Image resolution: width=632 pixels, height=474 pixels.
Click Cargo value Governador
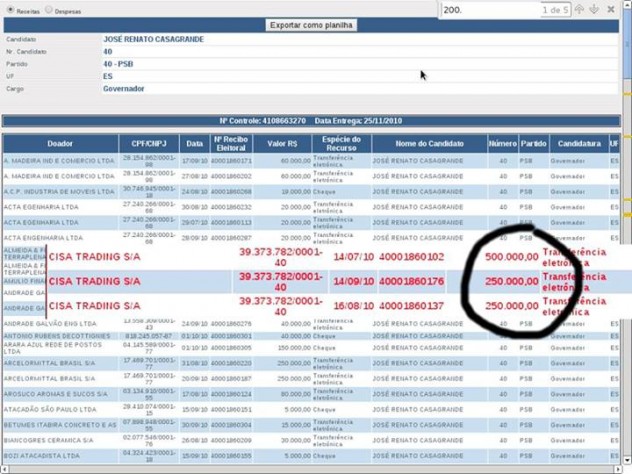(123, 89)
